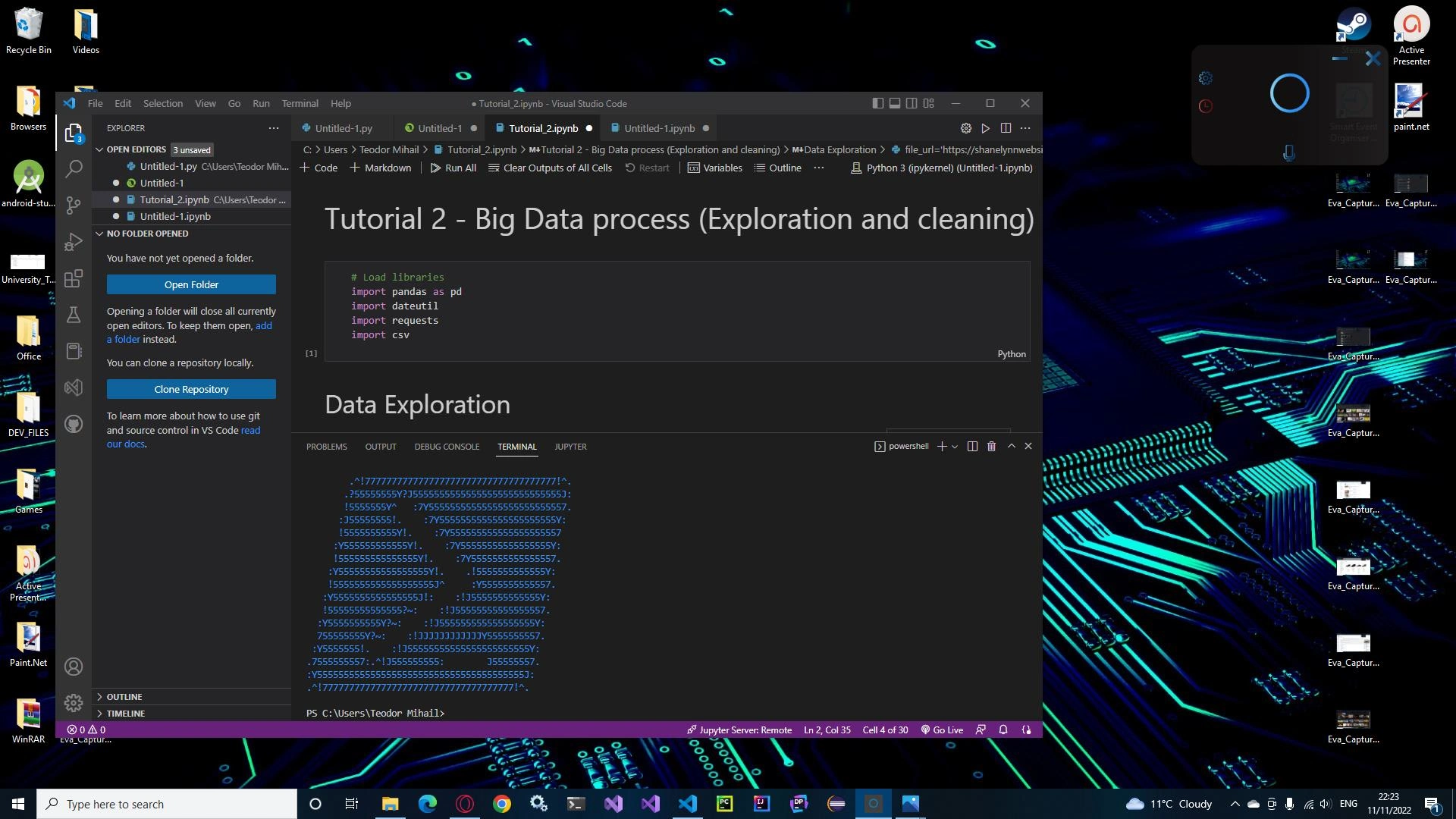Toggle bottom panel visibility in title bar
This screenshot has height=819, width=1456.
pos(895,103)
